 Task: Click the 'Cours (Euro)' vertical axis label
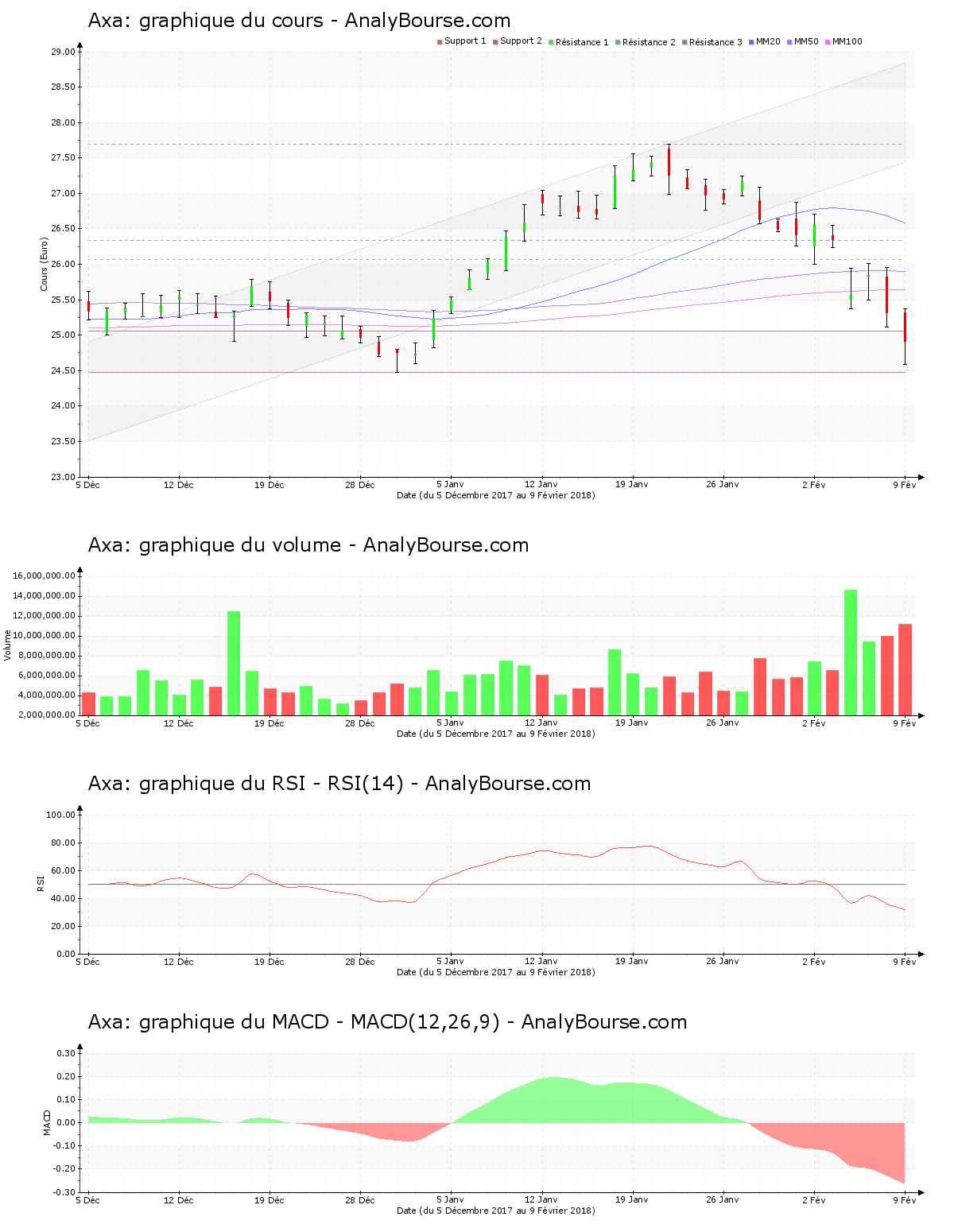click(x=45, y=264)
